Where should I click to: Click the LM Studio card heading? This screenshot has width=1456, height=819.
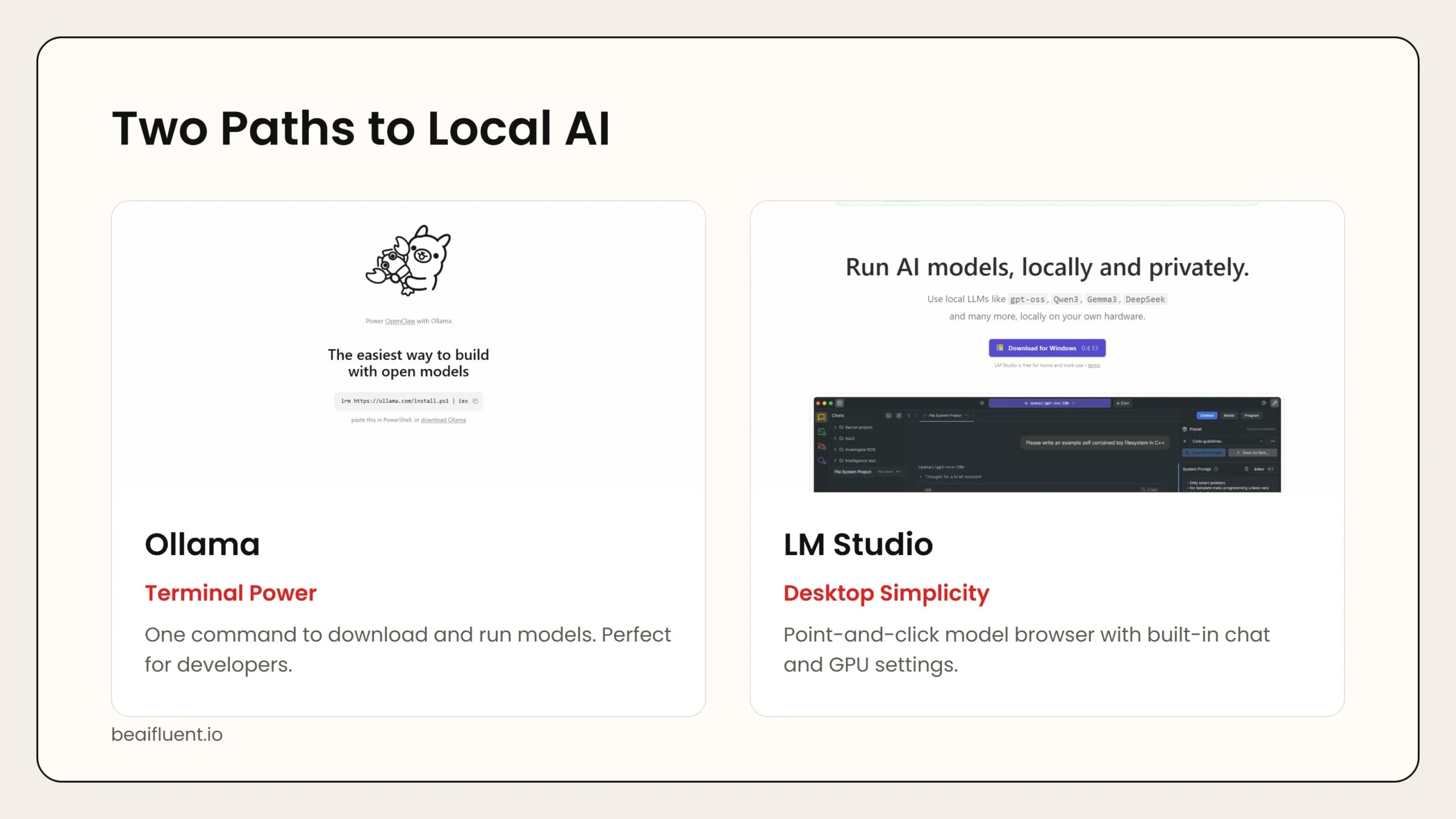point(858,544)
